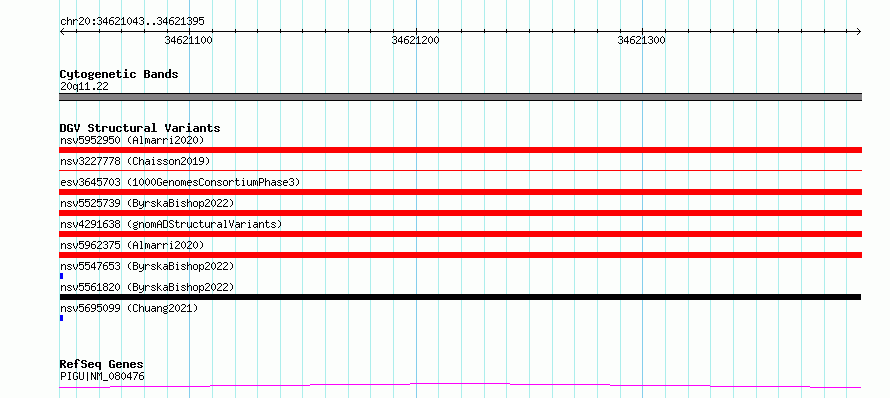
Task: Click the Cytogenetic Bands track title
Action: 119,74
